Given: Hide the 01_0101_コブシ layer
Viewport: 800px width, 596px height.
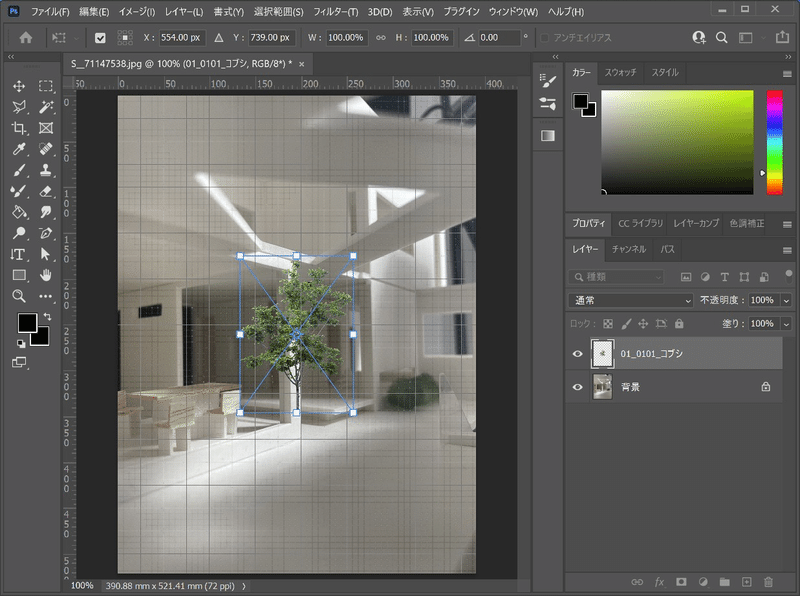Looking at the screenshot, I should [x=577, y=354].
